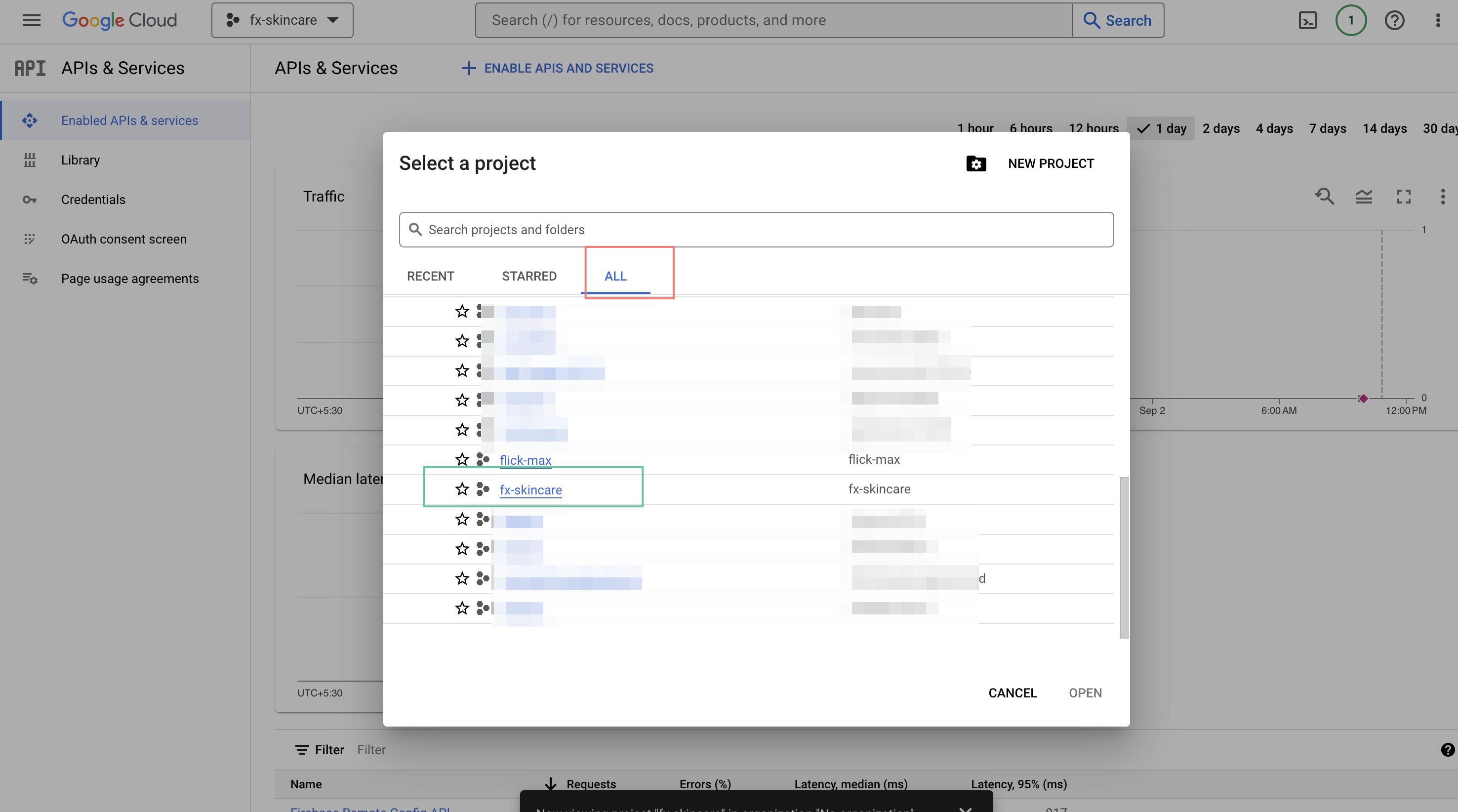Select the 1 hour time range
Viewport: 1458px width, 812px height.
coord(975,128)
